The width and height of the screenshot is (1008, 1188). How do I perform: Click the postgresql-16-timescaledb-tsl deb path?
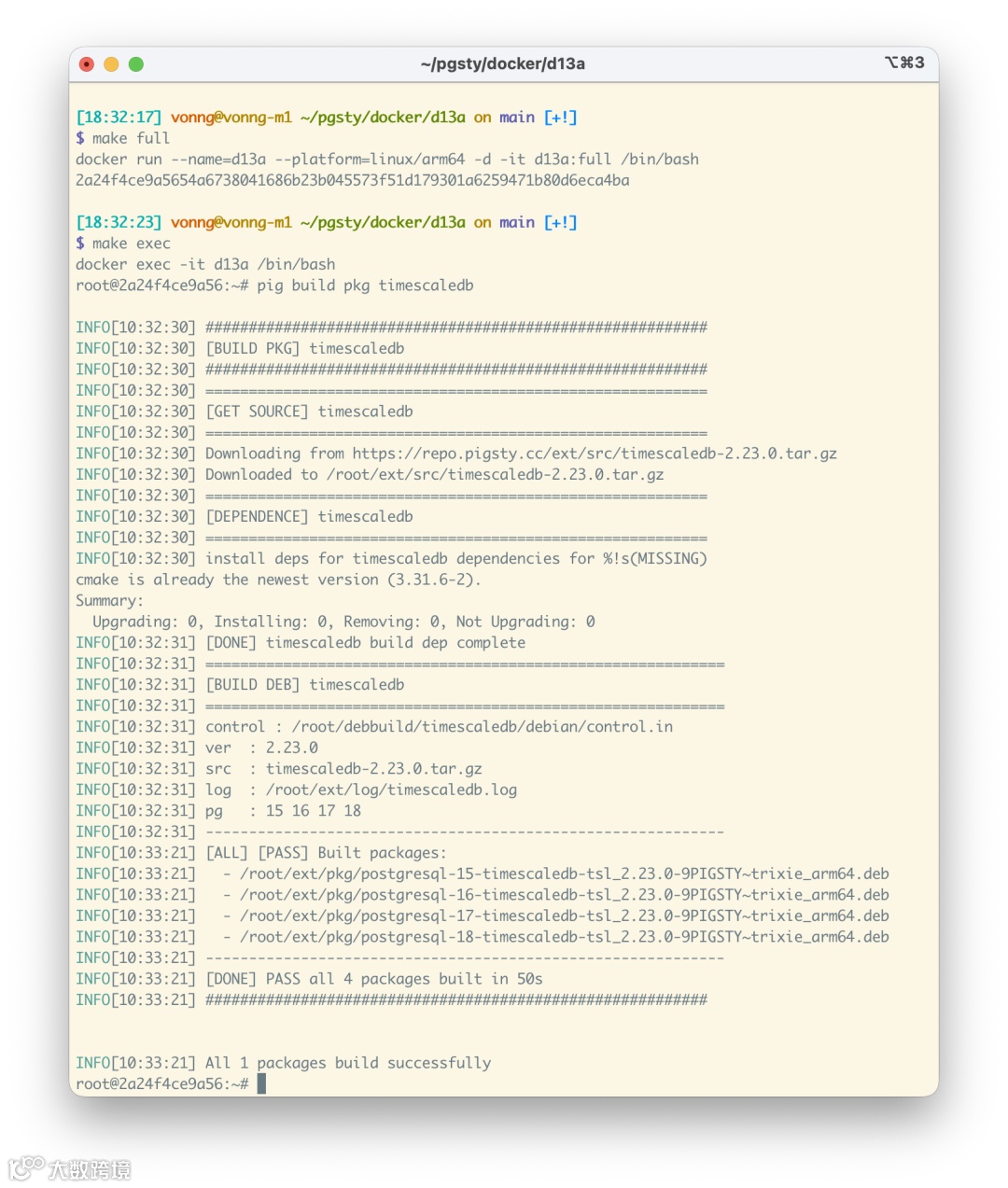(x=565, y=895)
